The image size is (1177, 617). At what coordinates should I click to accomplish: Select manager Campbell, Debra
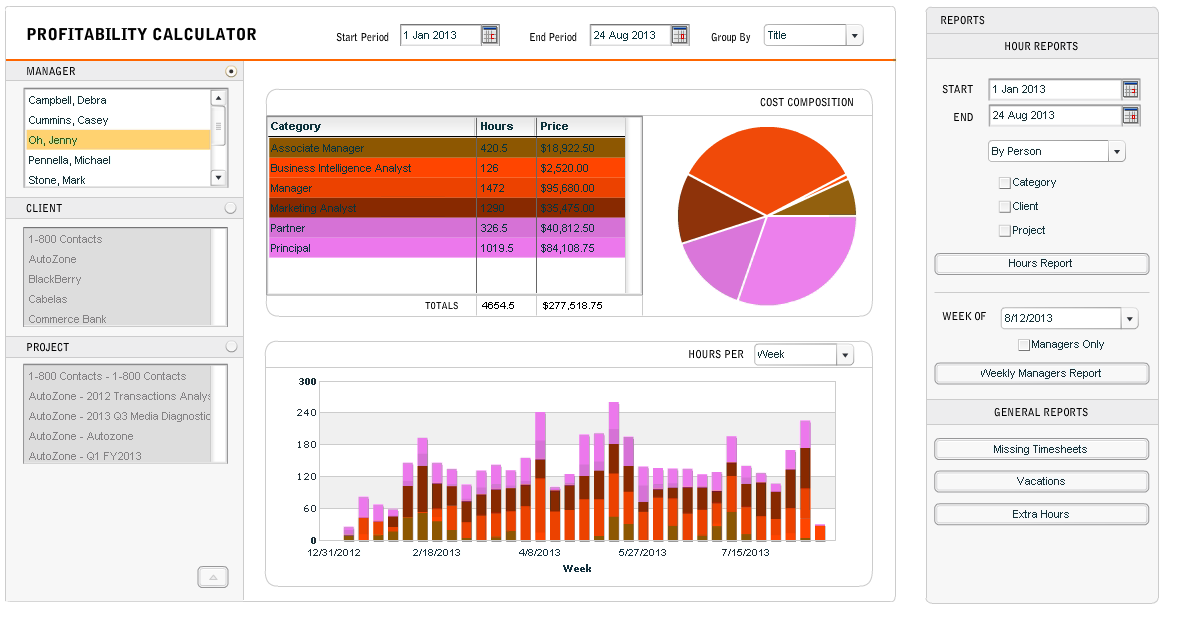(x=119, y=100)
